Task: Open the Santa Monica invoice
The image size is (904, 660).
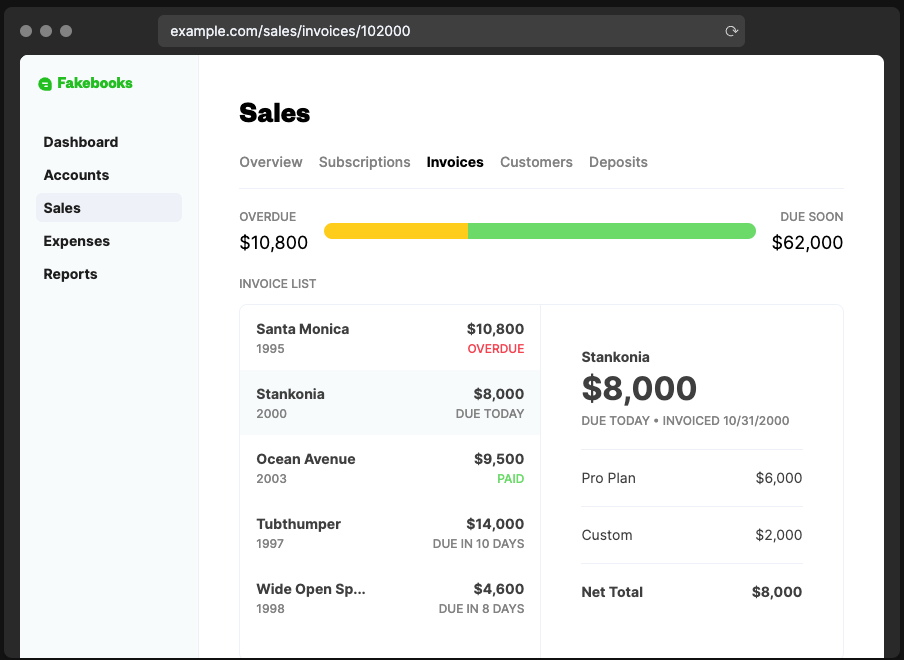Action: pyautogui.click(x=390, y=338)
